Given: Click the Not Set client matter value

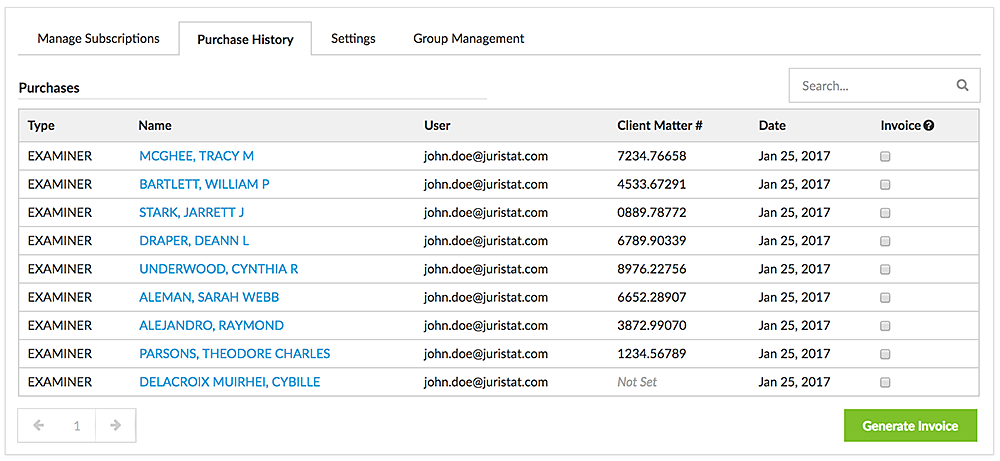Looking at the screenshot, I should [x=637, y=382].
